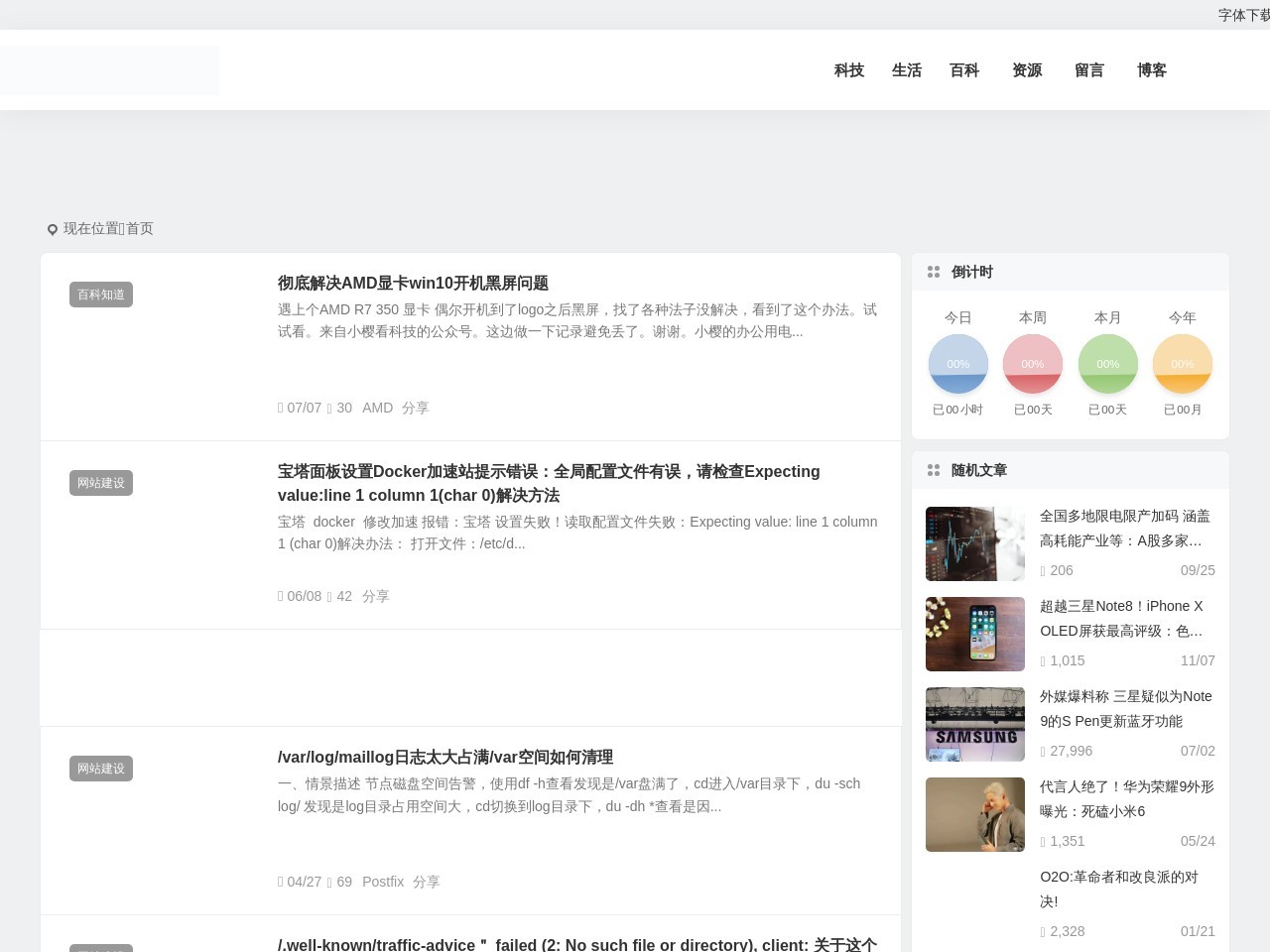Image resolution: width=1270 pixels, height=952 pixels.
Task: Click the red 本周 countdown progress circle
Action: 1033,364
